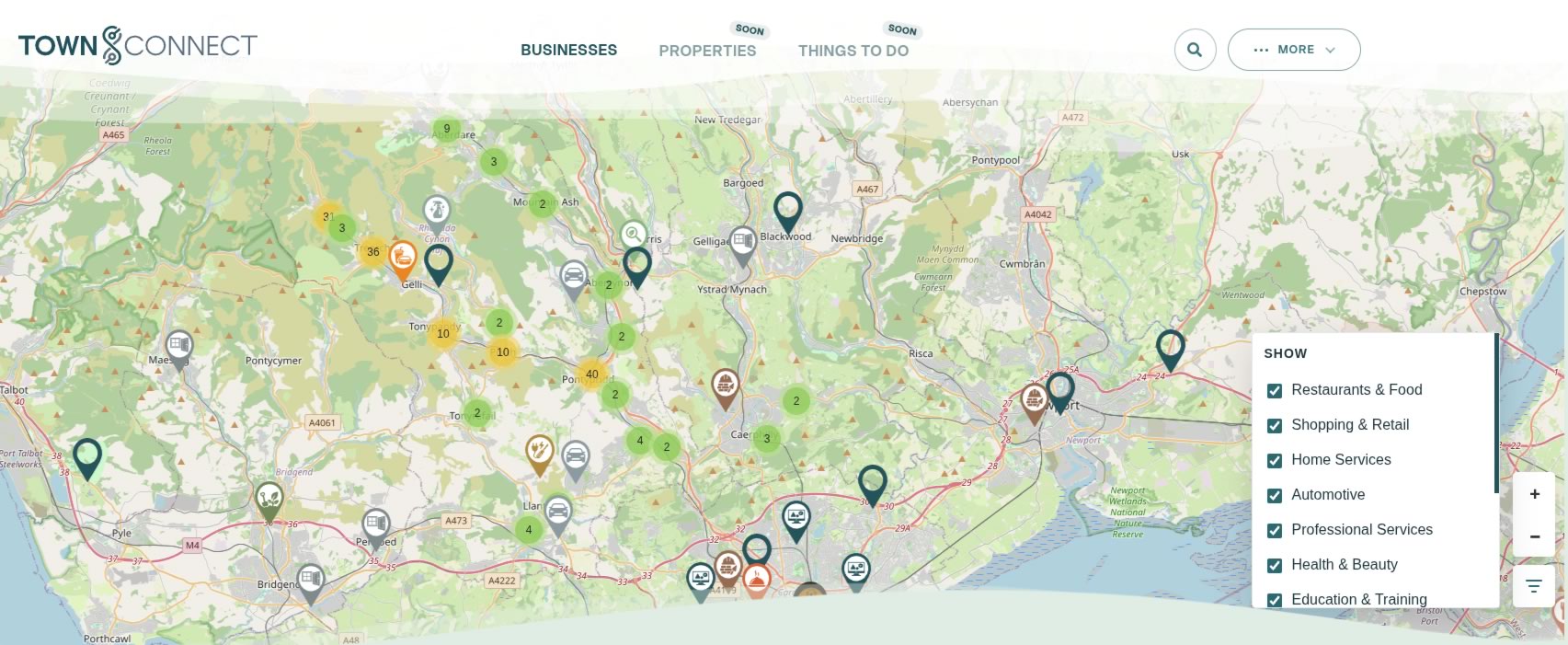The width and height of the screenshot is (1568, 645).
Task: Go to the THINGS TO DO tab
Action: [x=853, y=51]
